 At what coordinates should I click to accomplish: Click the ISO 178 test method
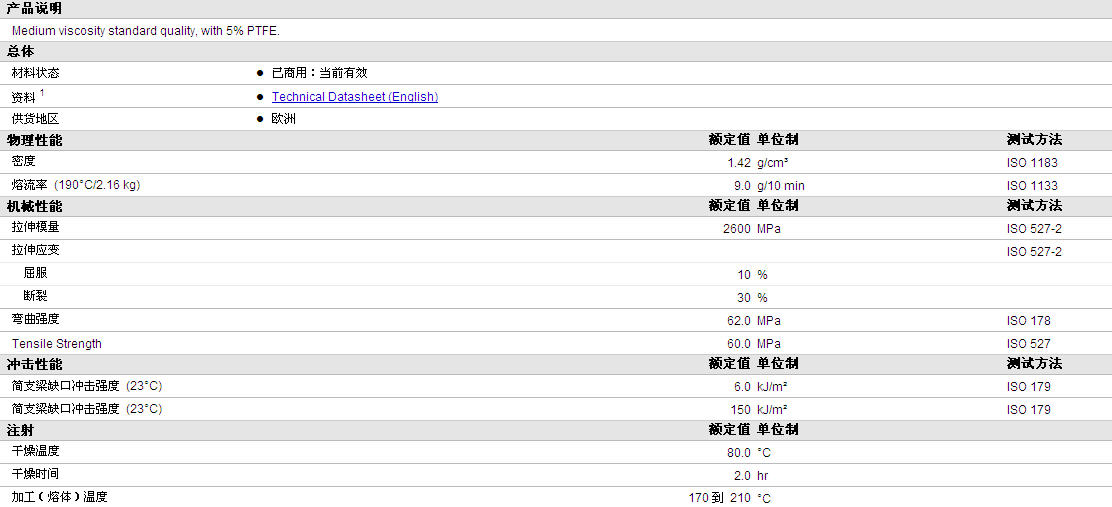coord(1028,321)
